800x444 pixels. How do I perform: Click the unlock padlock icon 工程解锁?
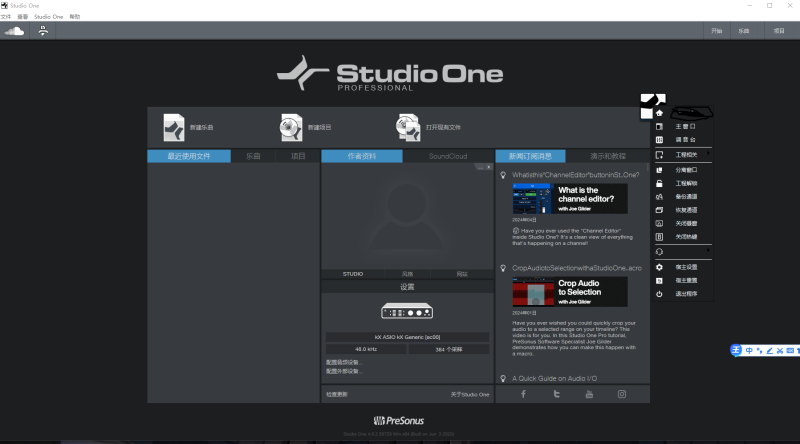click(x=659, y=183)
